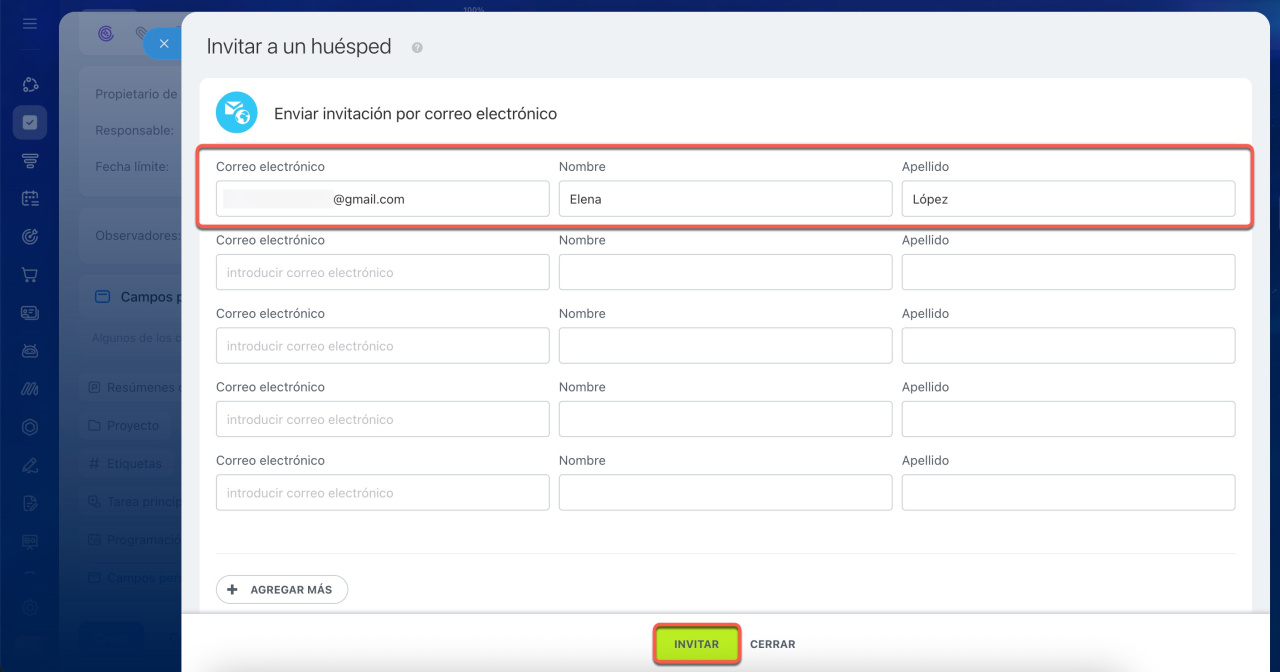Click Enviar invitación por correo electrónico heading
The height and width of the screenshot is (672, 1280).
[x=415, y=114]
